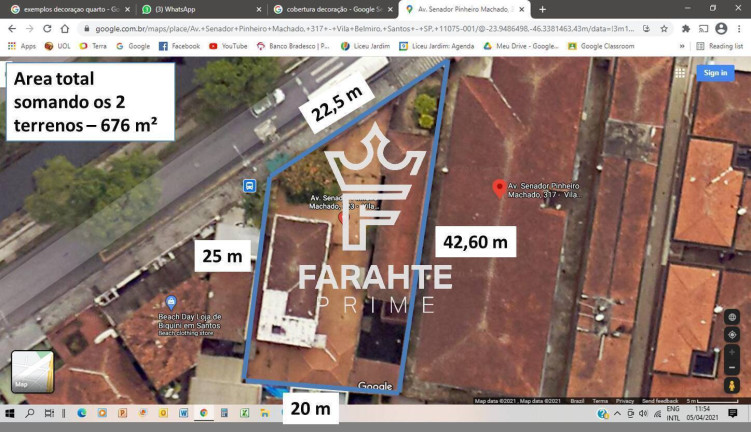The image size is (751, 432).
Task: Open a new browser tab
Action: coord(542,9)
